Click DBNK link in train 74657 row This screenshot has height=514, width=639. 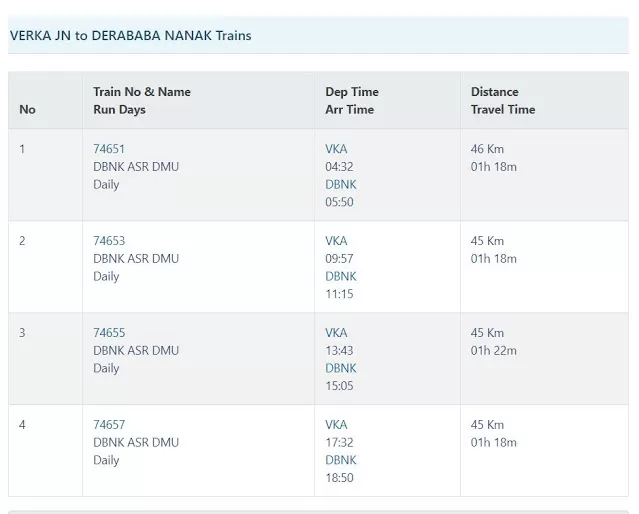tap(340, 461)
